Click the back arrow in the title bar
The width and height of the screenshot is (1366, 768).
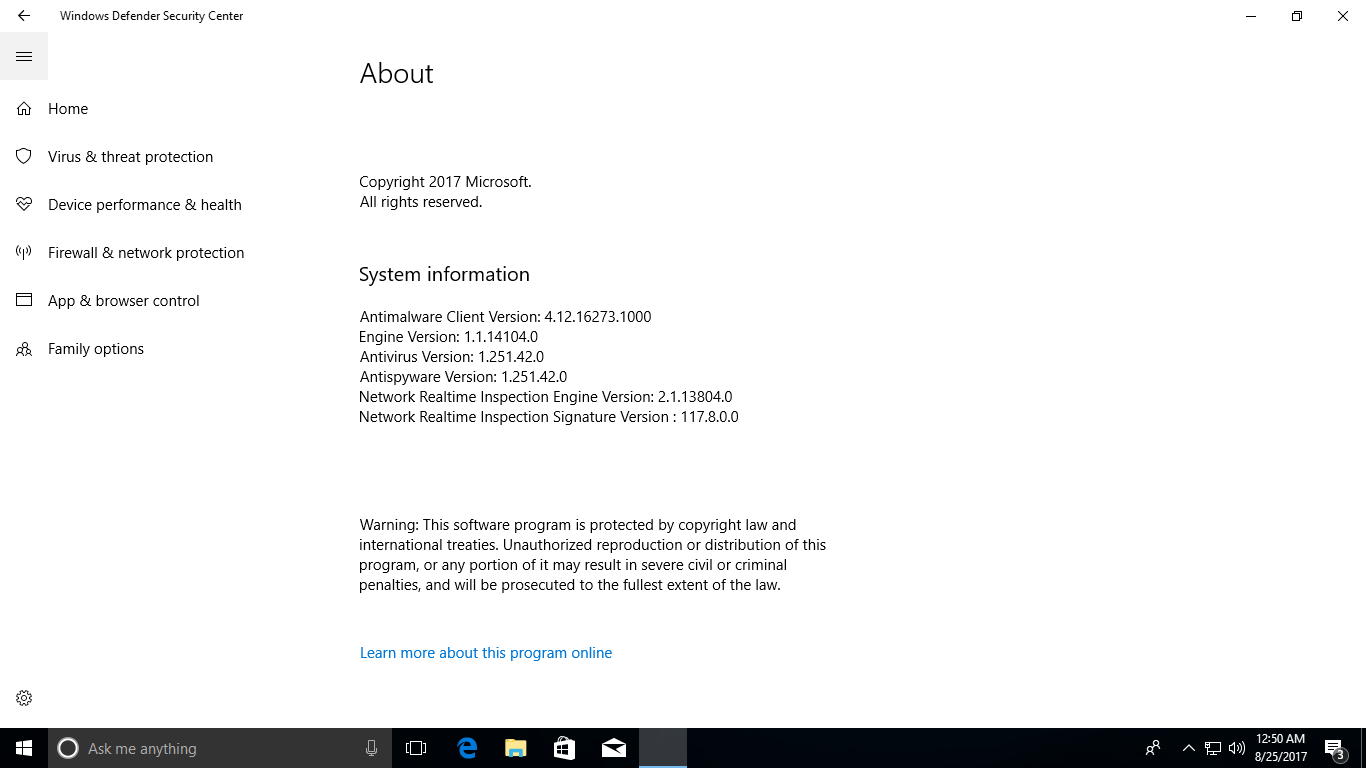(x=24, y=16)
